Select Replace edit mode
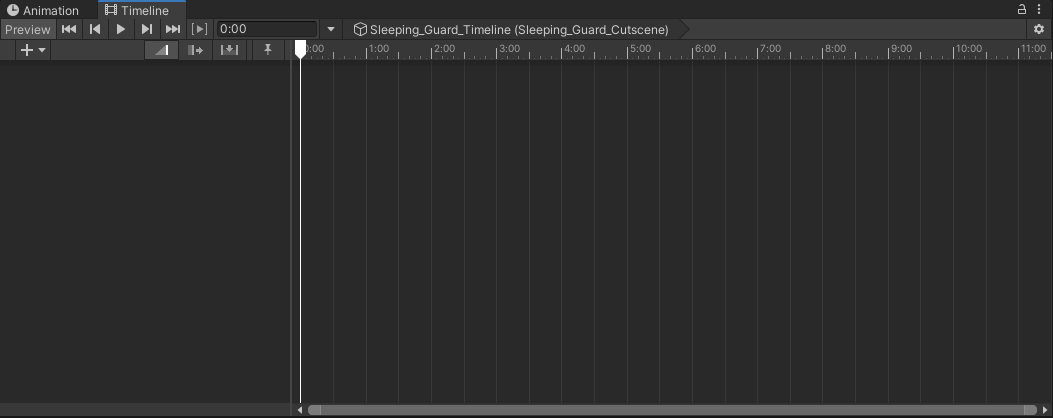This screenshot has height=418, width=1053. [230, 50]
